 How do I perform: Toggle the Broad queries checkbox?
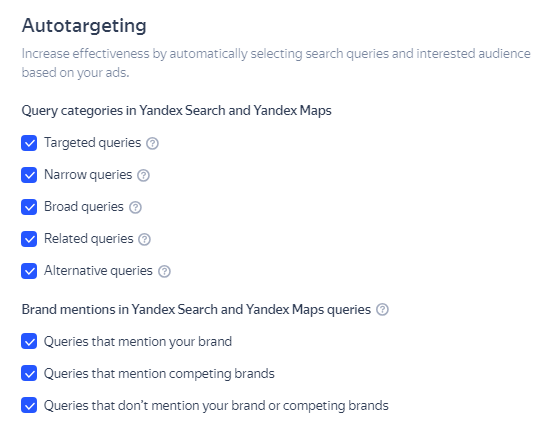(x=29, y=207)
